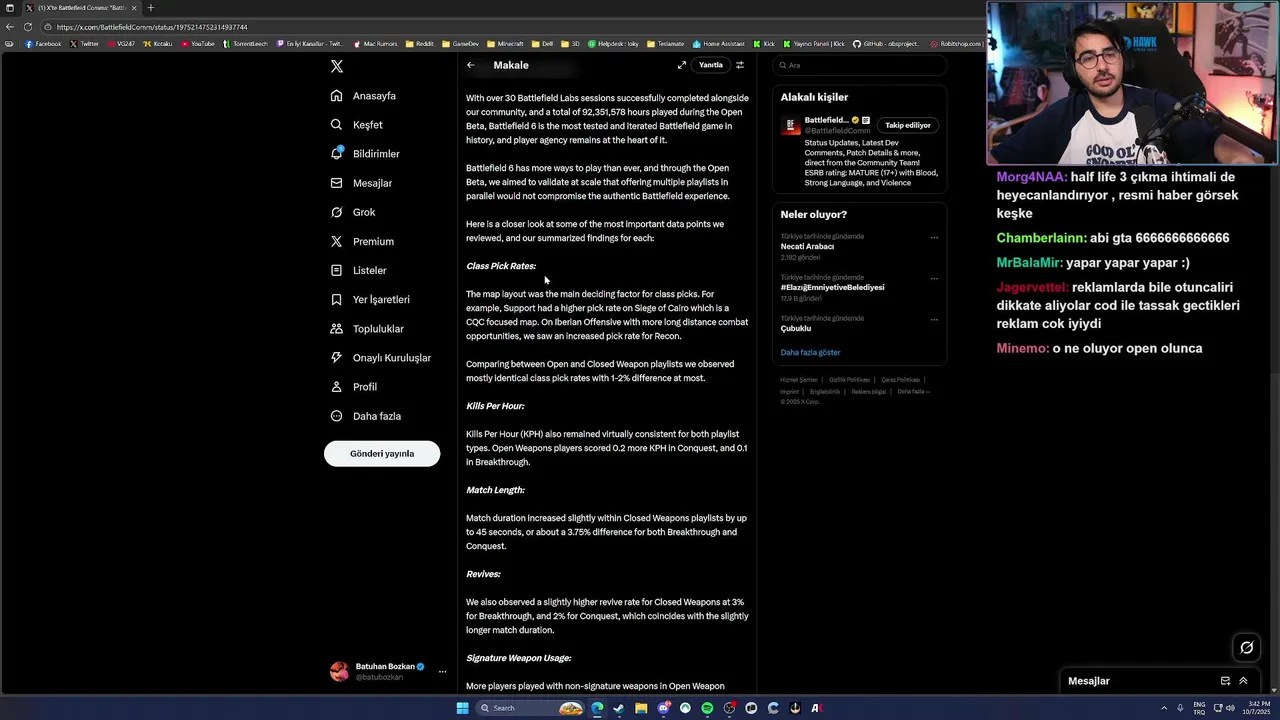
Task: Click the browser back arrow
Action: 10,27
